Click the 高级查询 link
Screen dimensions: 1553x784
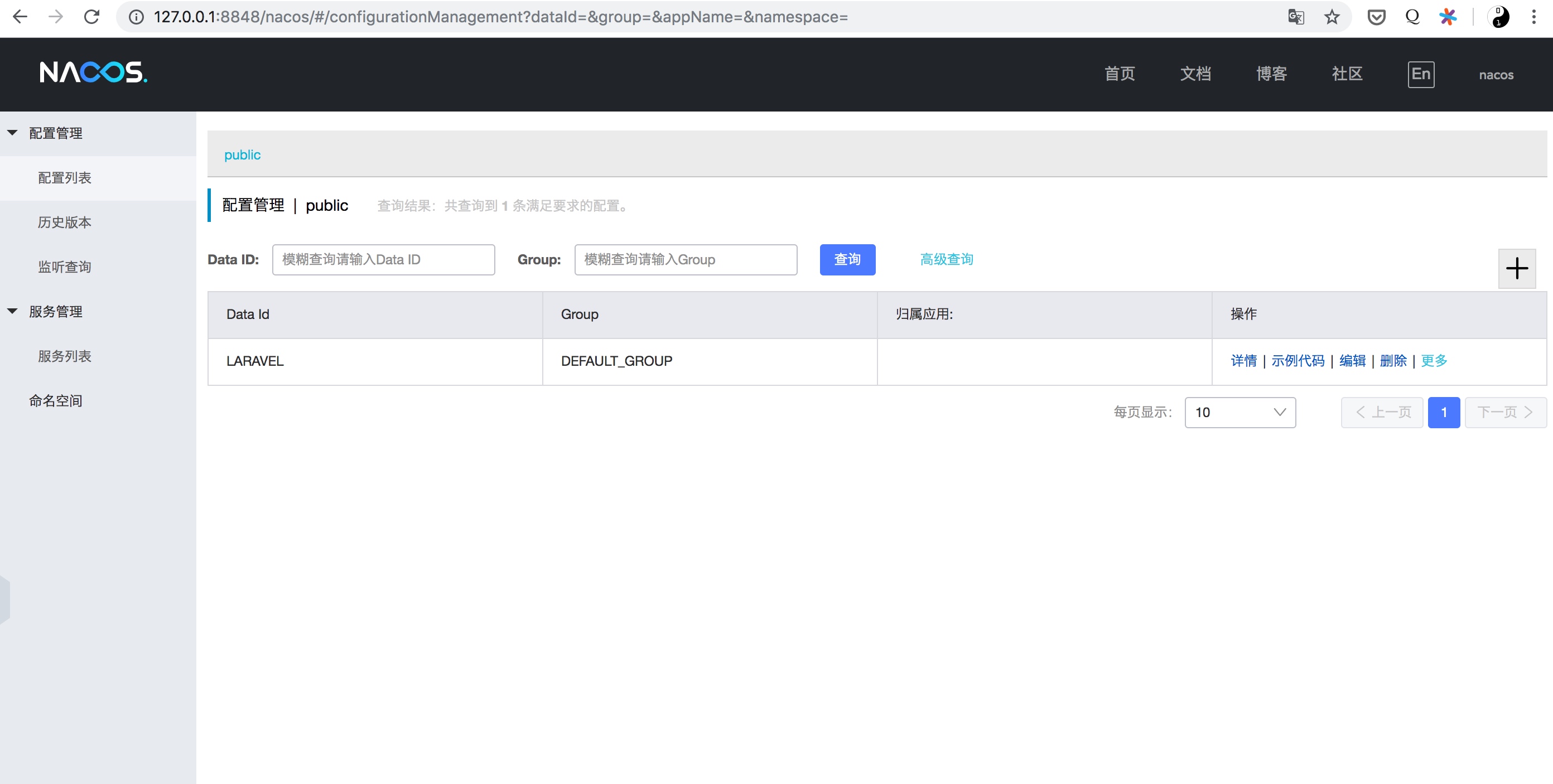946,259
